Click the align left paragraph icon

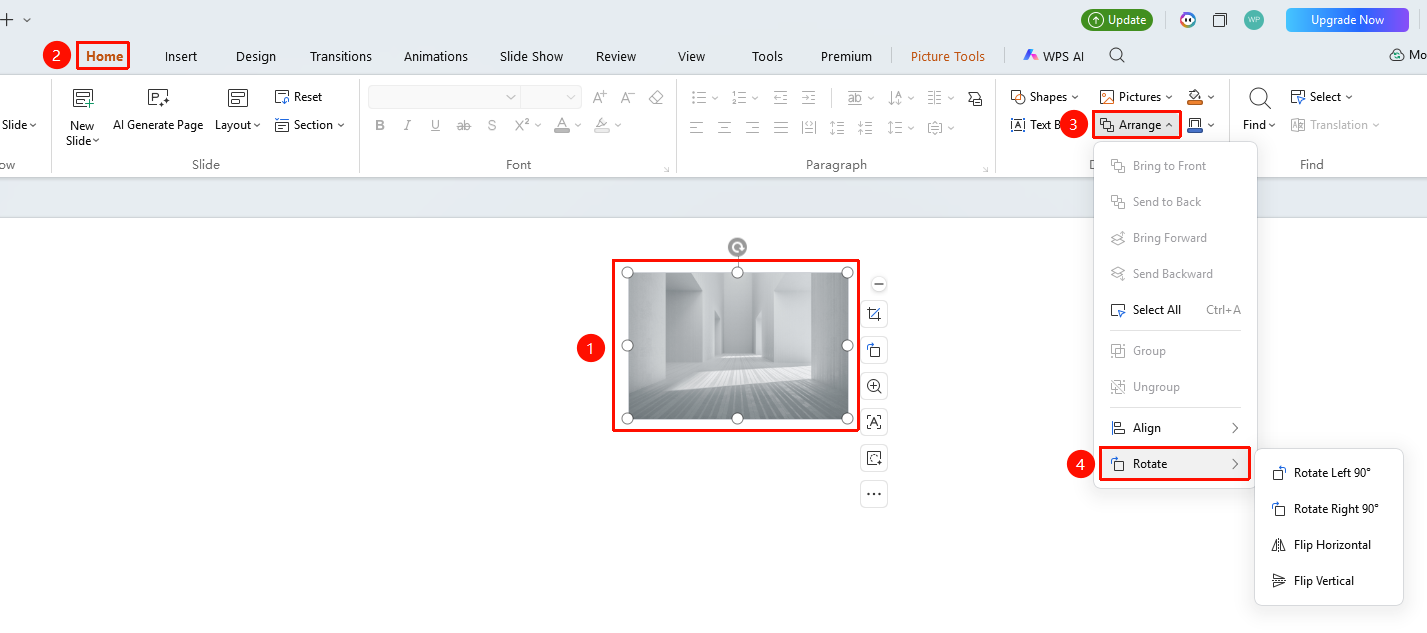pyautogui.click(x=697, y=127)
